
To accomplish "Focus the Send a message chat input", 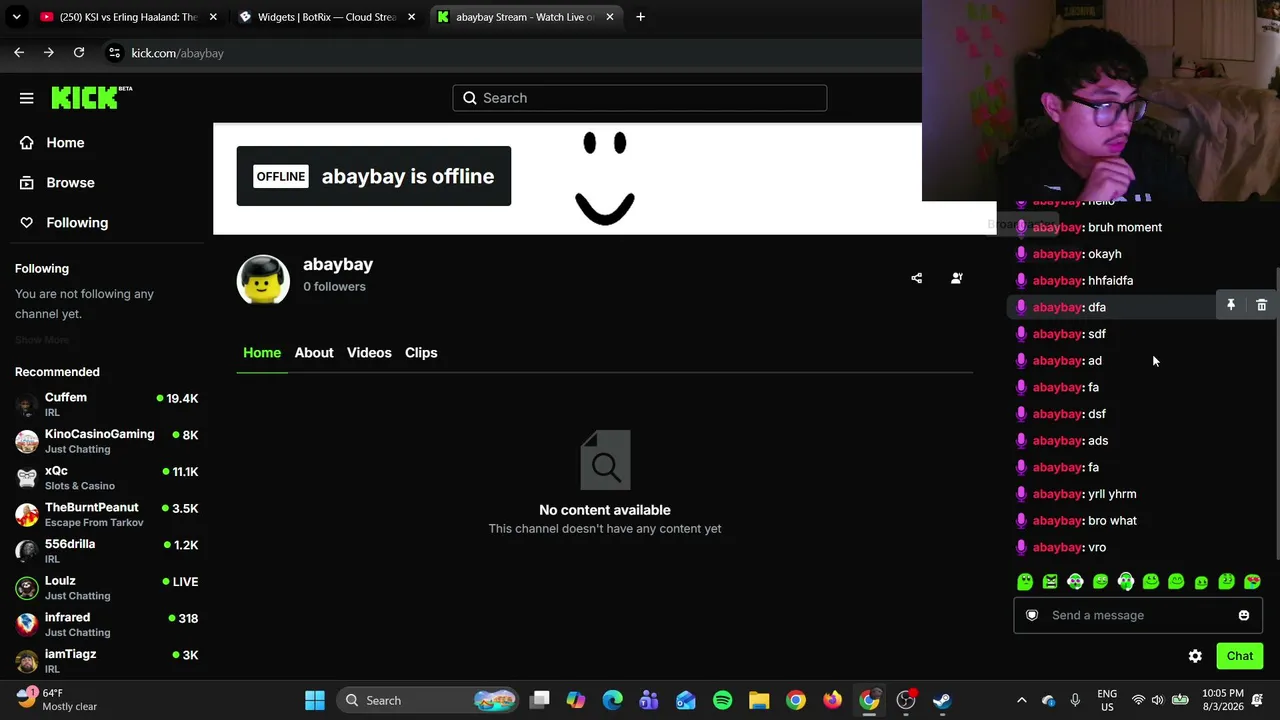I will click(1138, 615).
